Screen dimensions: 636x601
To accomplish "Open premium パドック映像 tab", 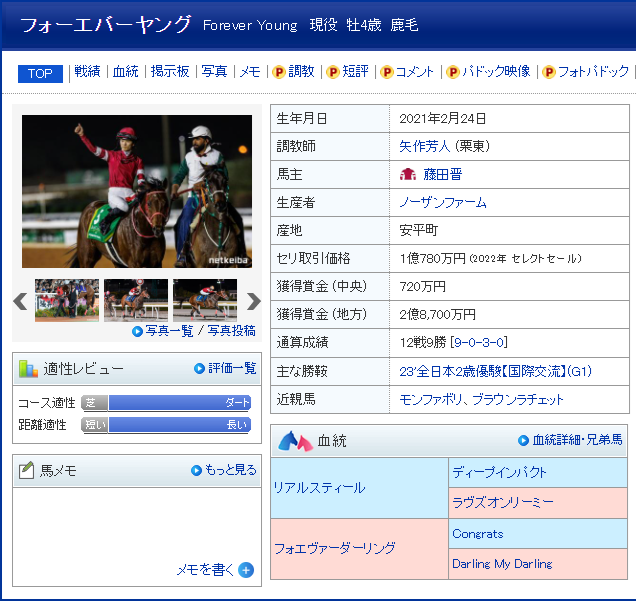I will 496,71.
